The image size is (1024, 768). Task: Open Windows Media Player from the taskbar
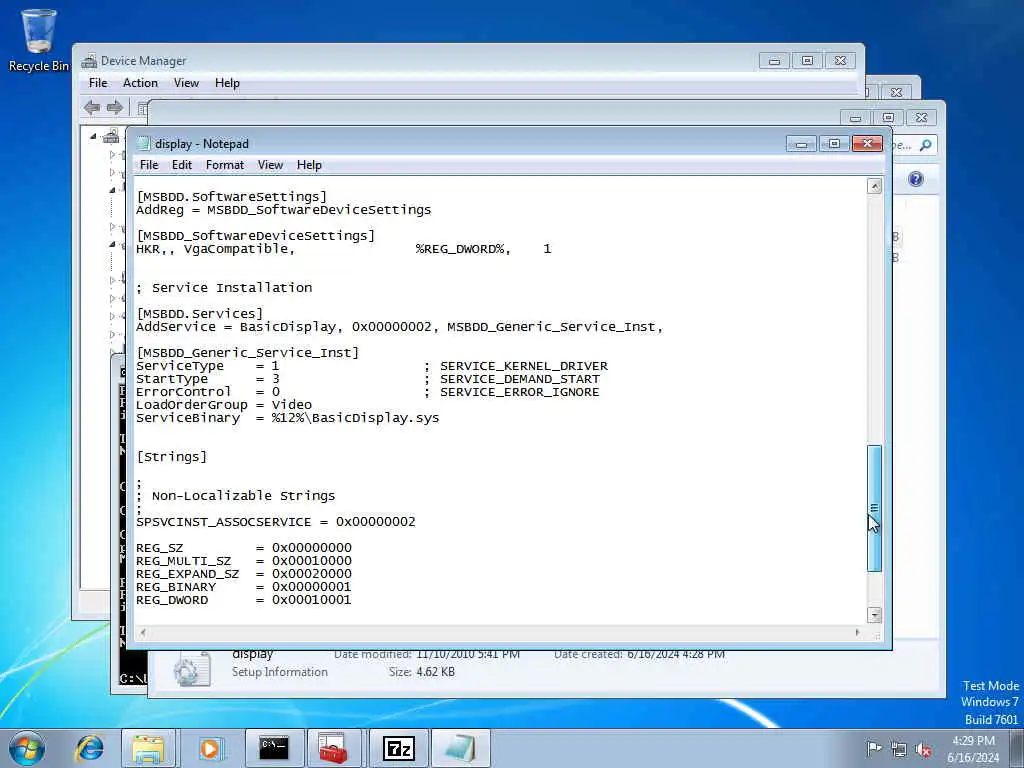tap(211, 748)
